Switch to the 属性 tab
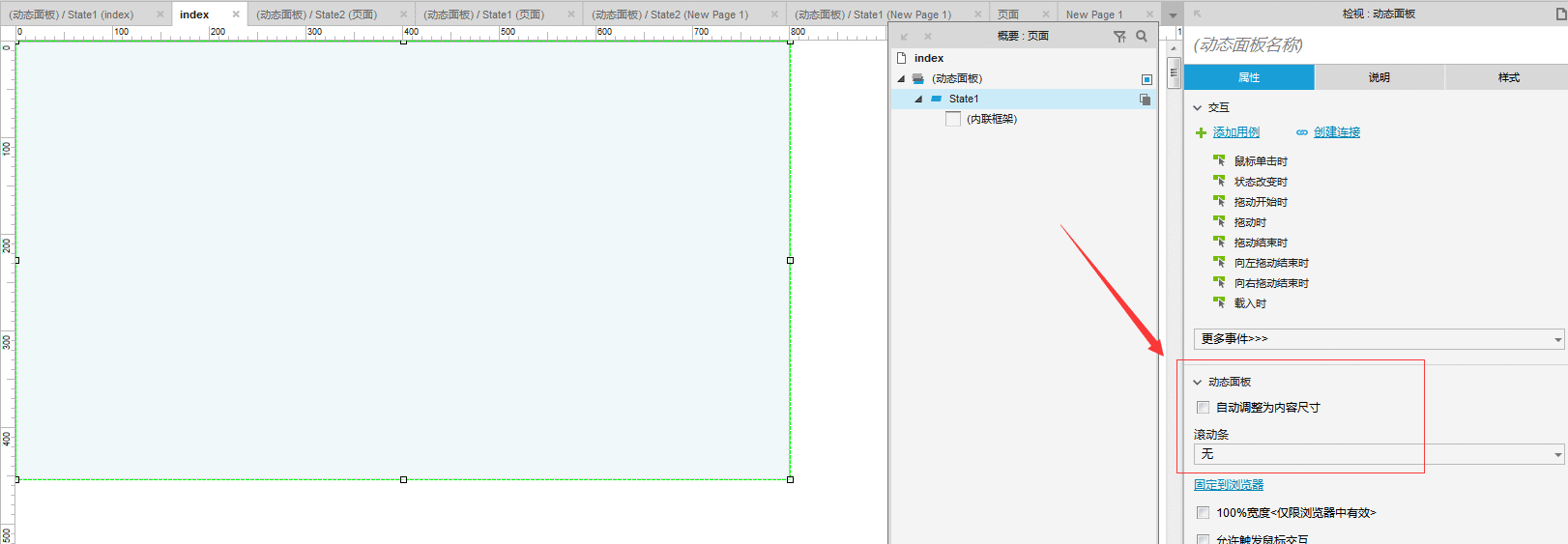 pos(1249,77)
